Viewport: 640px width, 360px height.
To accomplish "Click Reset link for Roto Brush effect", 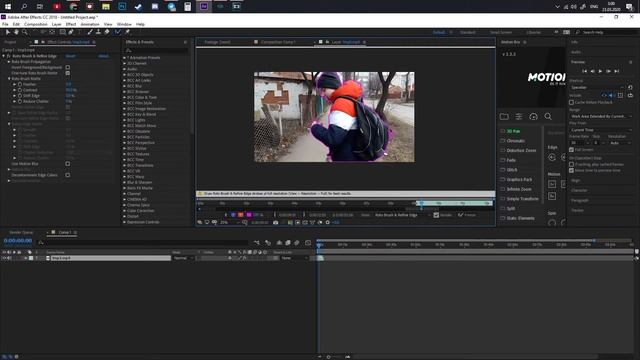I will [71, 56].
